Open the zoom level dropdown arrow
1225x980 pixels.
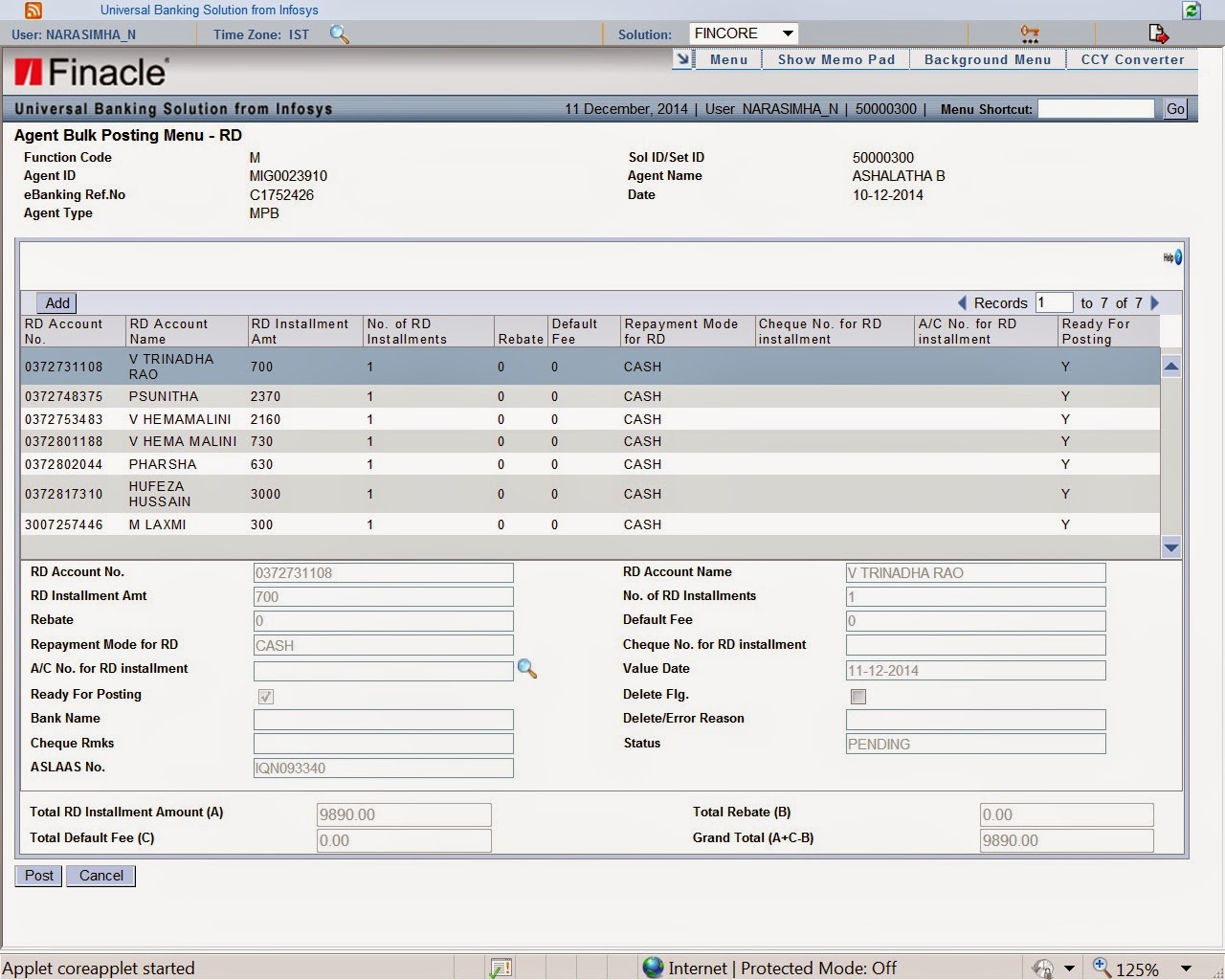[x=1186, y=969]
